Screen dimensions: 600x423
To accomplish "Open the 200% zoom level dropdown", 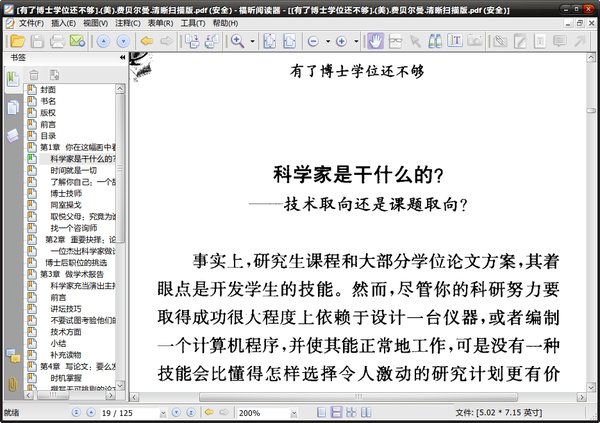I will click(294, 413).
